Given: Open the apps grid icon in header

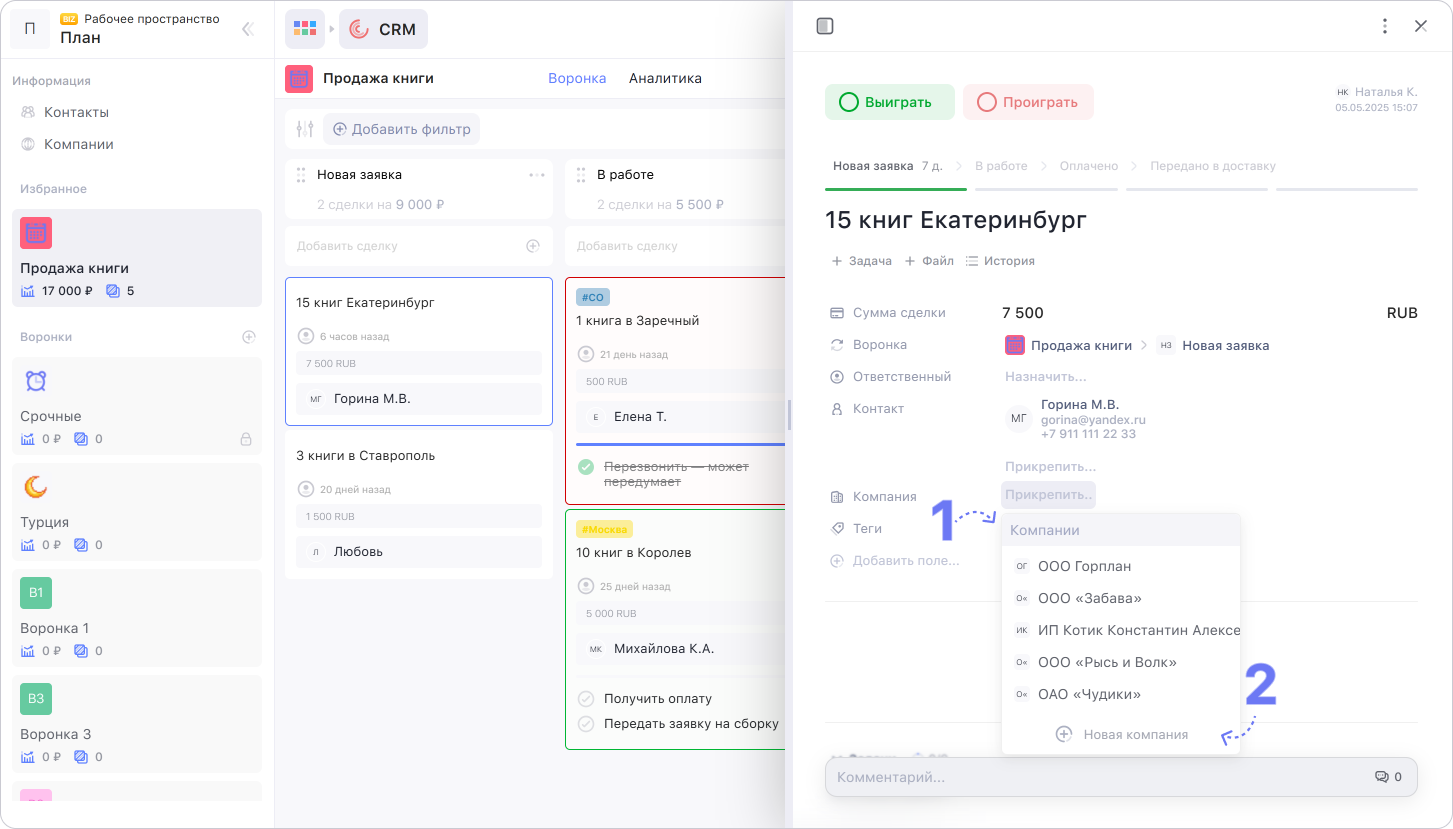Looking at the screenshot, I should click(x=305, y=30).
